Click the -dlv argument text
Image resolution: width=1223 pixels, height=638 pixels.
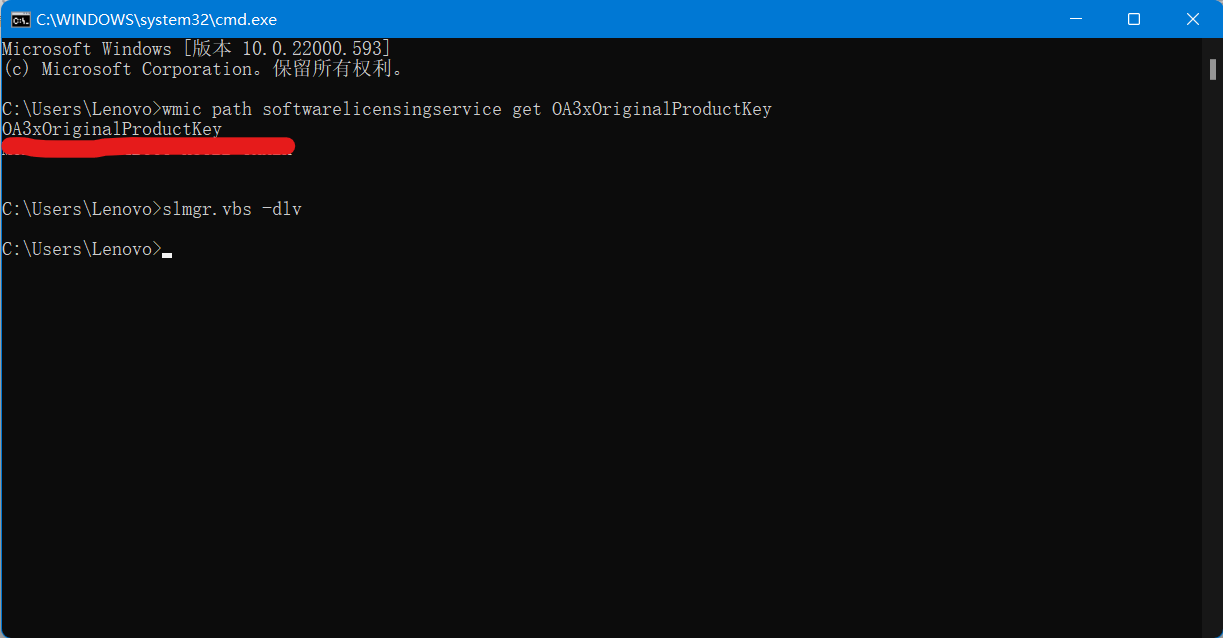[x=285, y=208]
